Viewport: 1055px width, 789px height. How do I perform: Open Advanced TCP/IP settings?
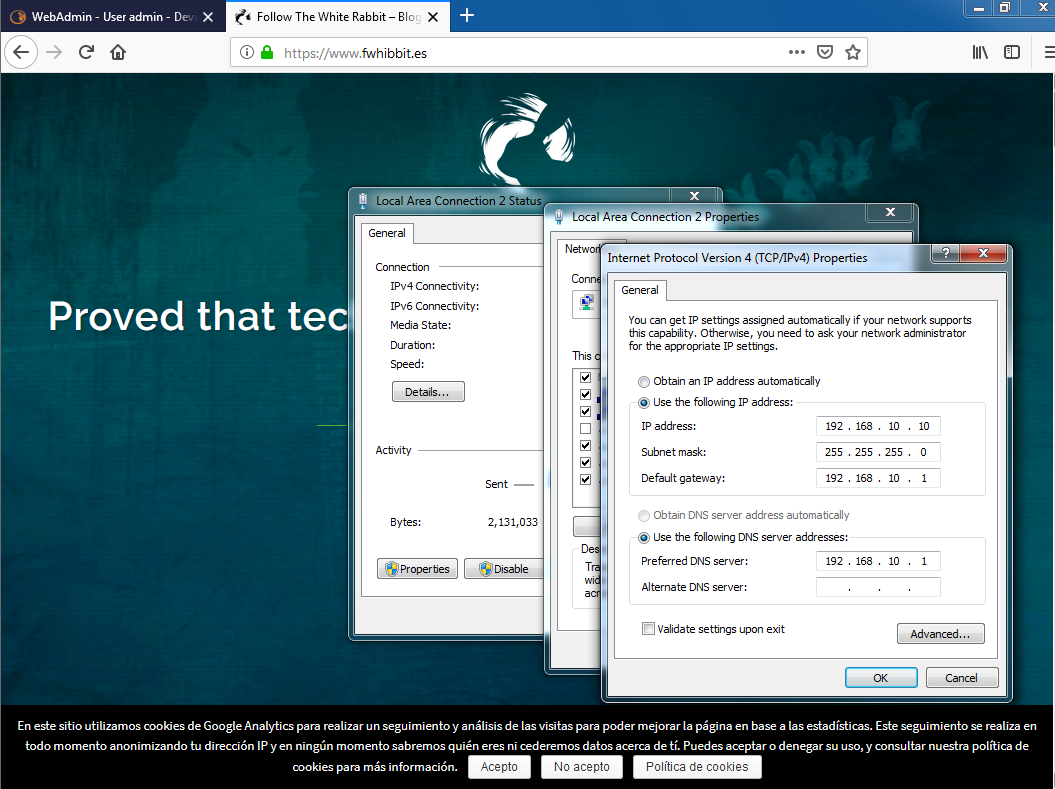[940, 634]
